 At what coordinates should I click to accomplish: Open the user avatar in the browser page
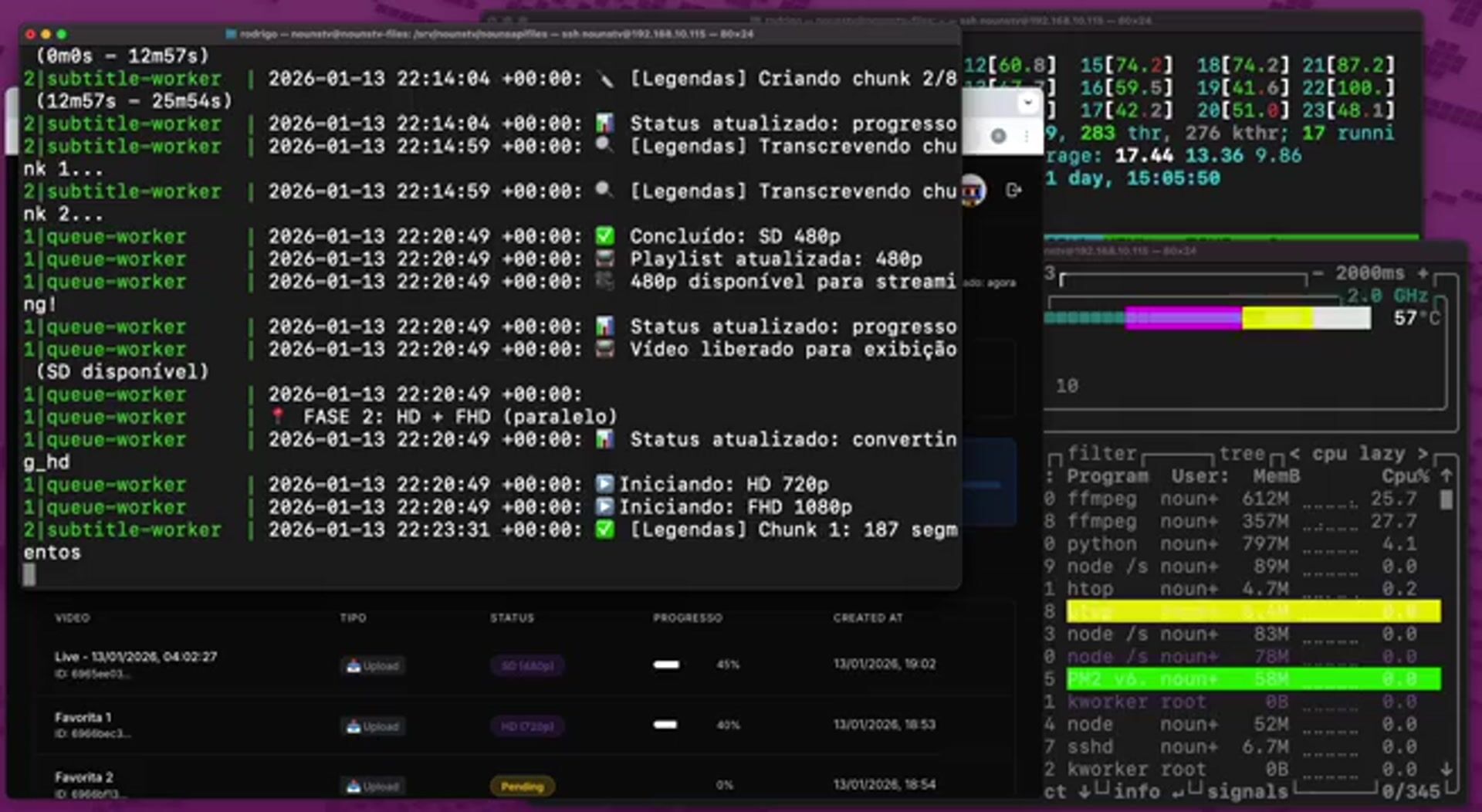point(974,190)
